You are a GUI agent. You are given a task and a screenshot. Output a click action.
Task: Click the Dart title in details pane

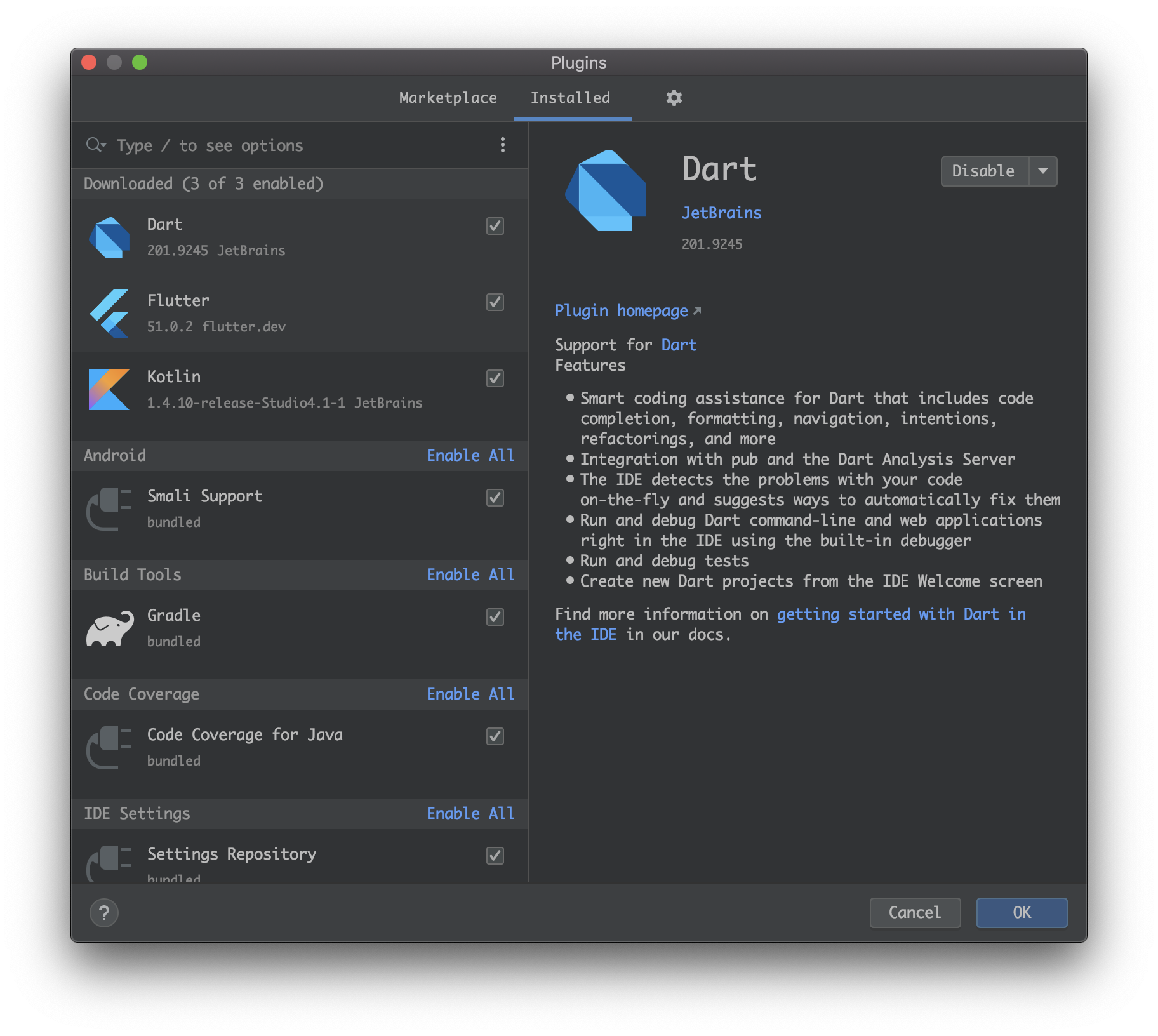click(719, 169)
